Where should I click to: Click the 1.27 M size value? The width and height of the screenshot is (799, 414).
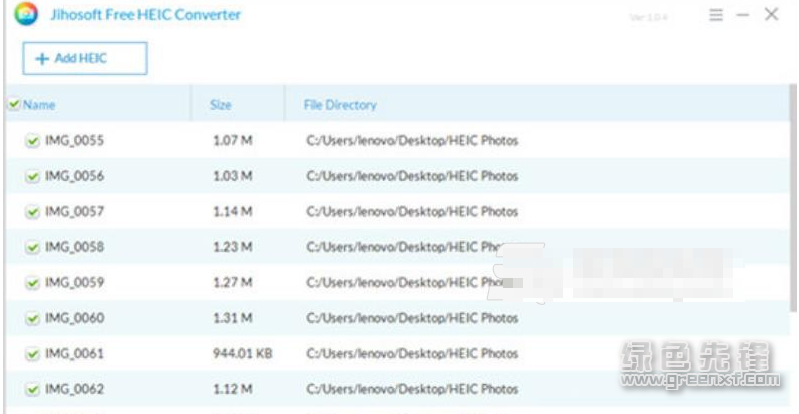232,282
